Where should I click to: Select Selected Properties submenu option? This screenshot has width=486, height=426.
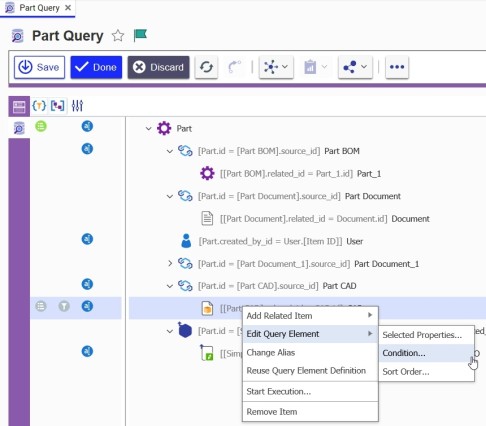426,335
